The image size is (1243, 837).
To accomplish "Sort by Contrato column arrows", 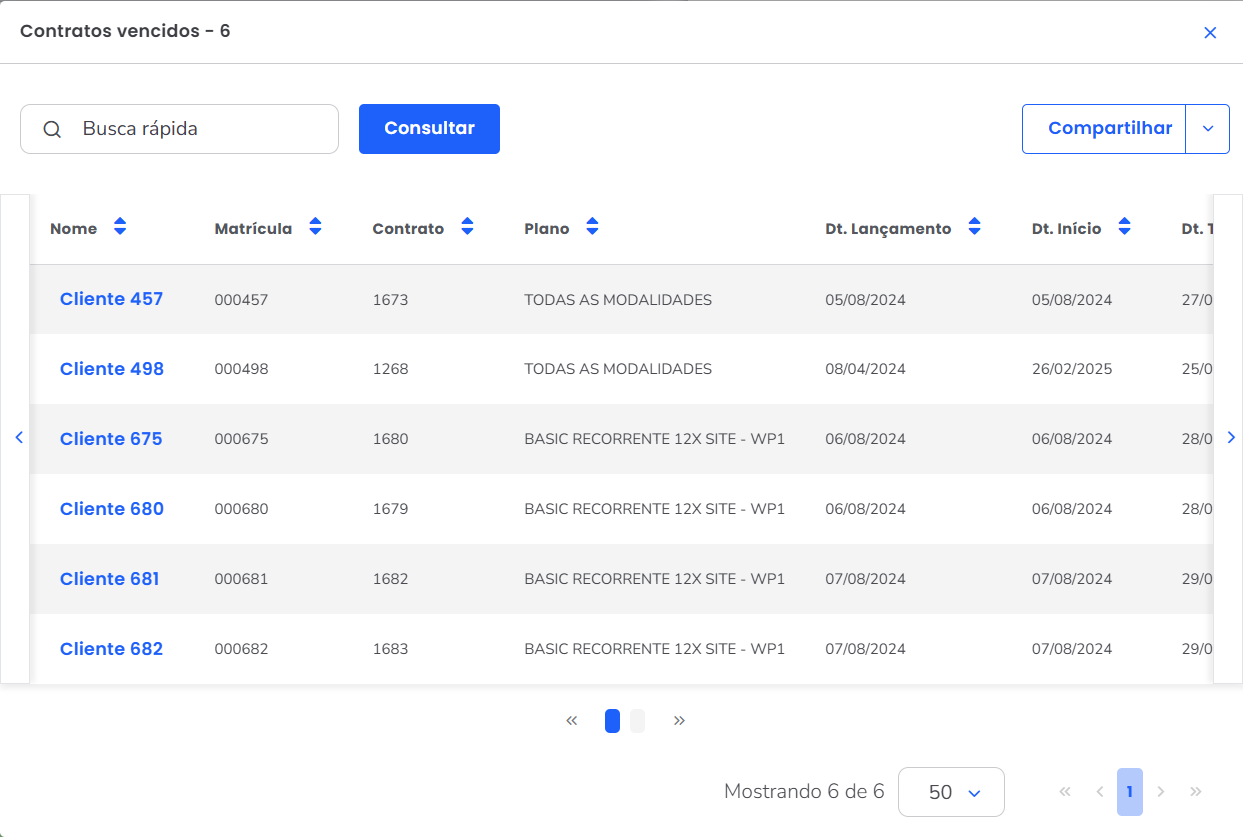I will click(x=467, y=227).
